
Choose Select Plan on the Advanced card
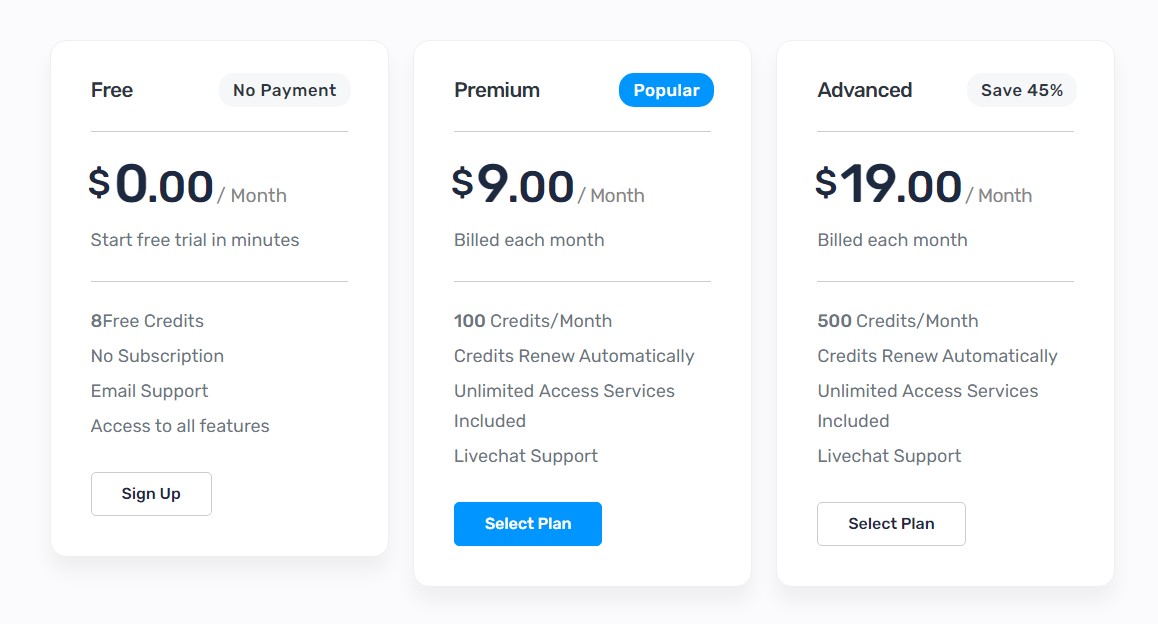[x=891, y=524]
